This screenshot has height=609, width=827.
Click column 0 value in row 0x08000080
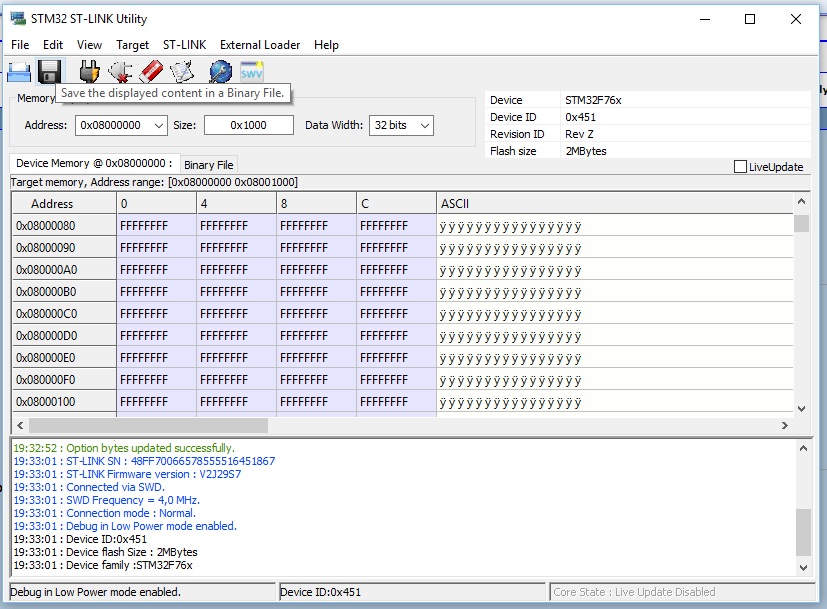pyautogui.click(x=156, y=226)
